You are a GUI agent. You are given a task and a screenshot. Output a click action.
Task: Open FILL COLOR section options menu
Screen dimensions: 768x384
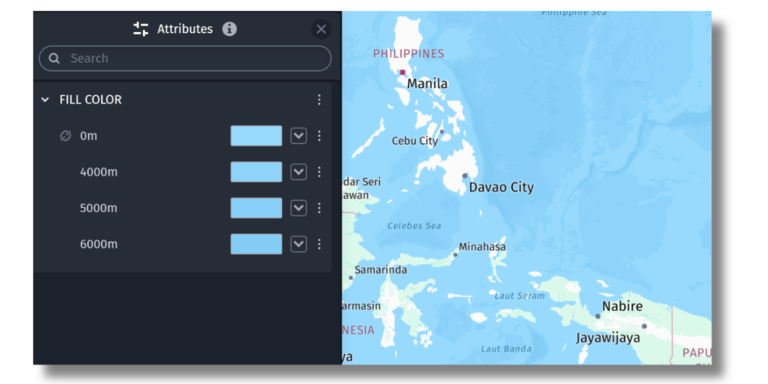tap(319, 100)
